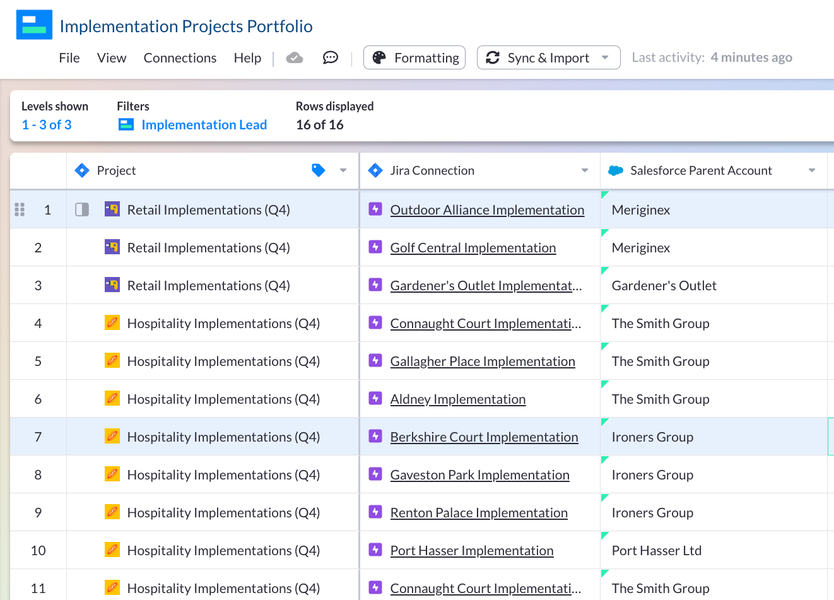Click the Jira epic icon beside Berkshire Court
Screen dimensions: 834x600
[376, 436]
